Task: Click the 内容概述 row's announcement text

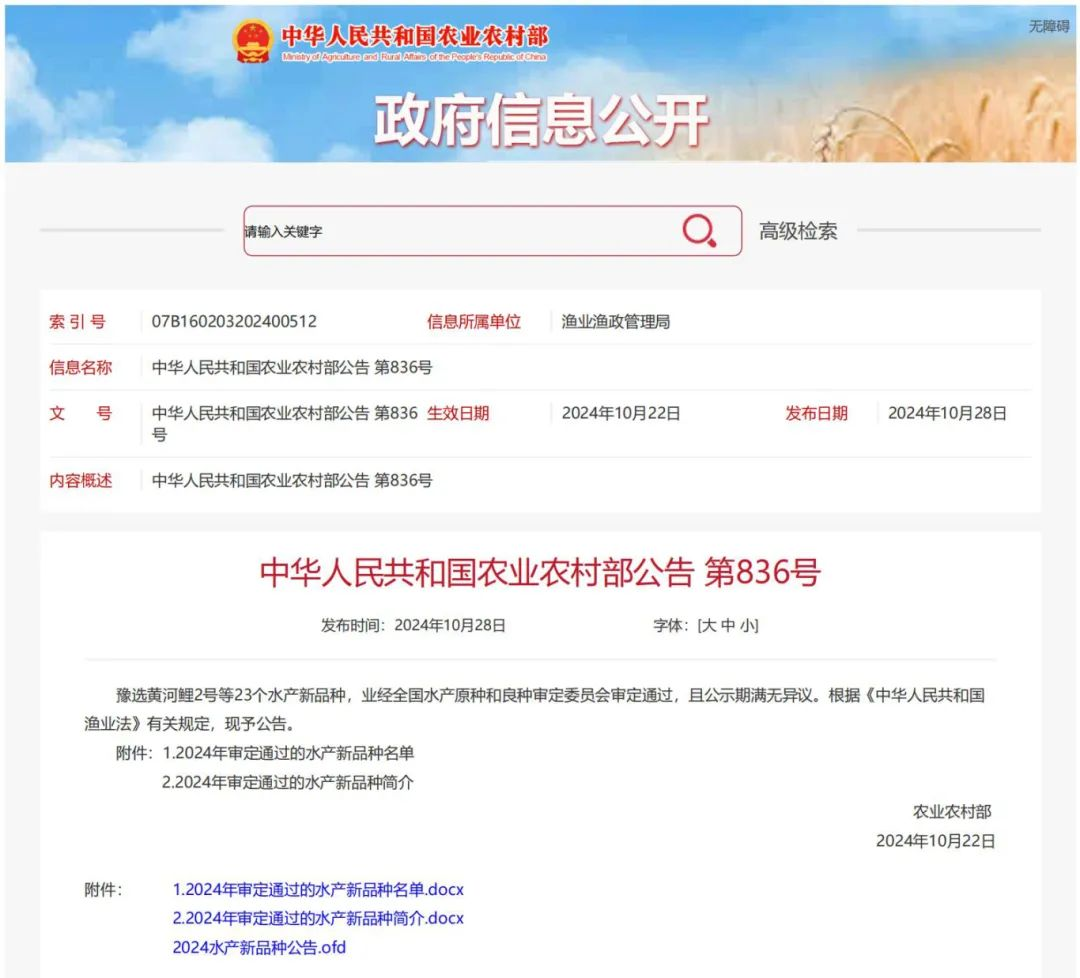Action: (x=292, y=480)
